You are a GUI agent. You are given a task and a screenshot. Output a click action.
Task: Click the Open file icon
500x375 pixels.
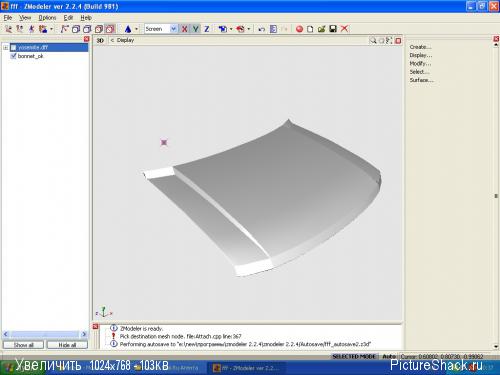tap(321, 29)
